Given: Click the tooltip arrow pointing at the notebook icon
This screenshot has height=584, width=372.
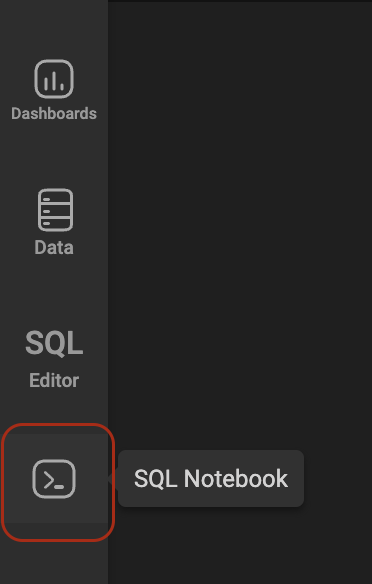Looking at the screenshot, I should click(113, 479).
